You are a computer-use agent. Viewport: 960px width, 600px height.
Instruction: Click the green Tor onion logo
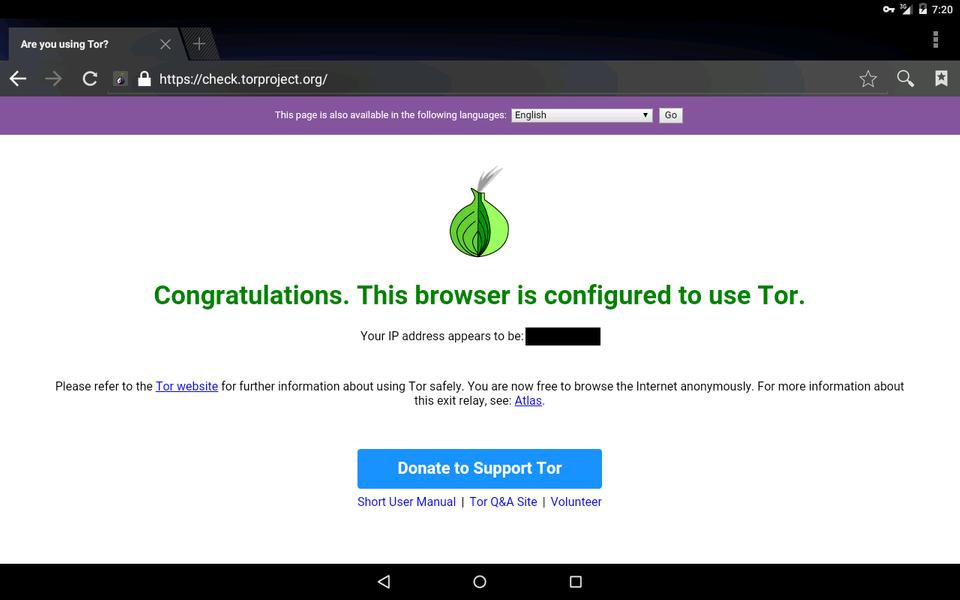tap(479, 212)
